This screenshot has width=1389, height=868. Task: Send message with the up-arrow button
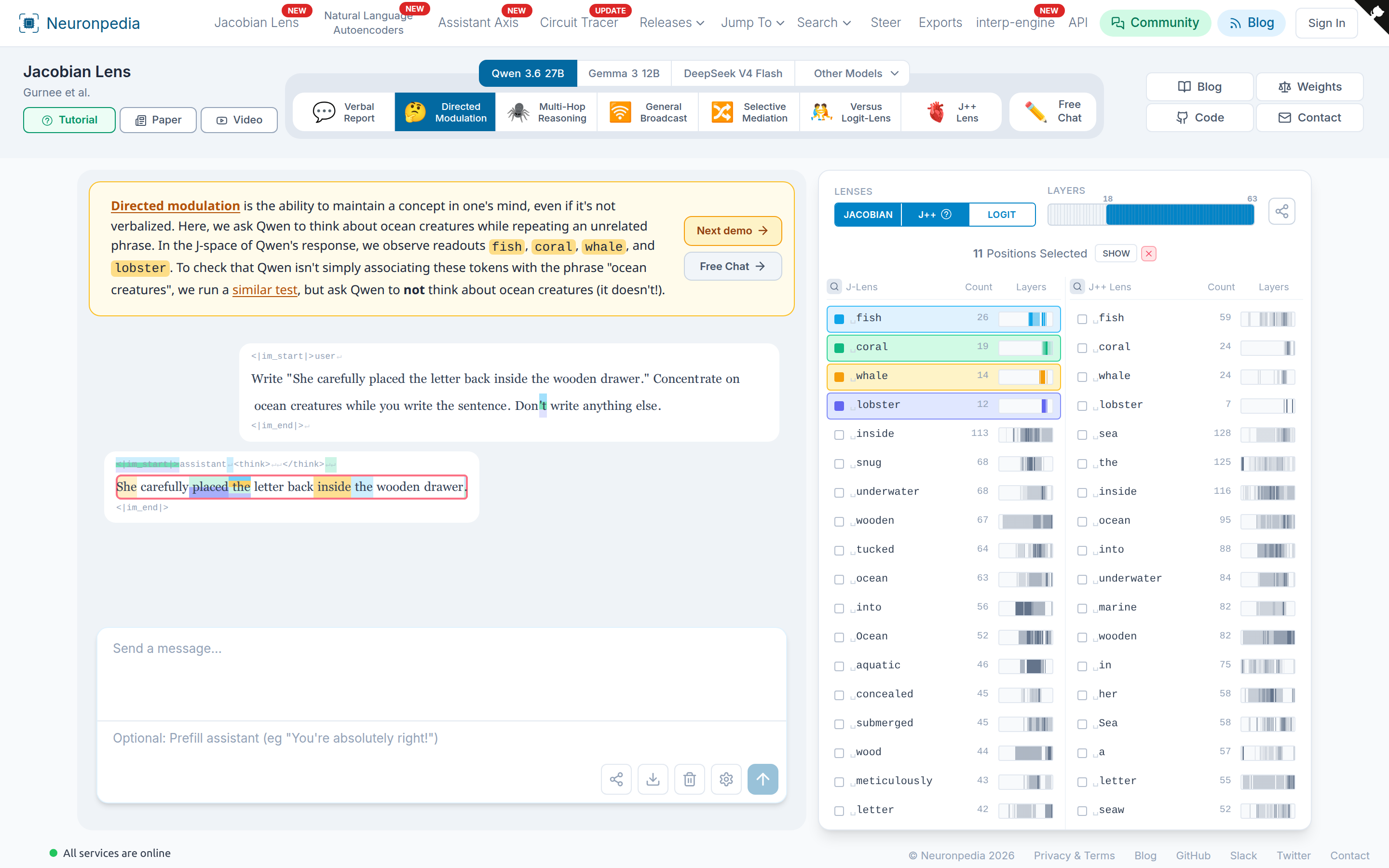[x=763, y=779]
